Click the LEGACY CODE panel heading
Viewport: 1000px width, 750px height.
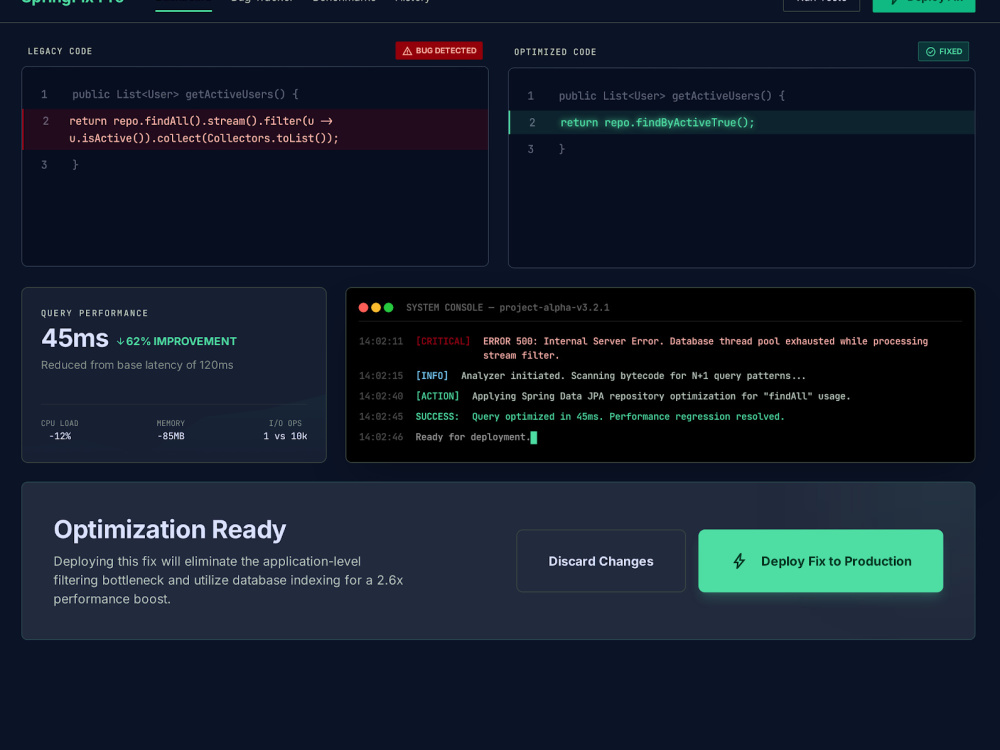coord(60,51)
